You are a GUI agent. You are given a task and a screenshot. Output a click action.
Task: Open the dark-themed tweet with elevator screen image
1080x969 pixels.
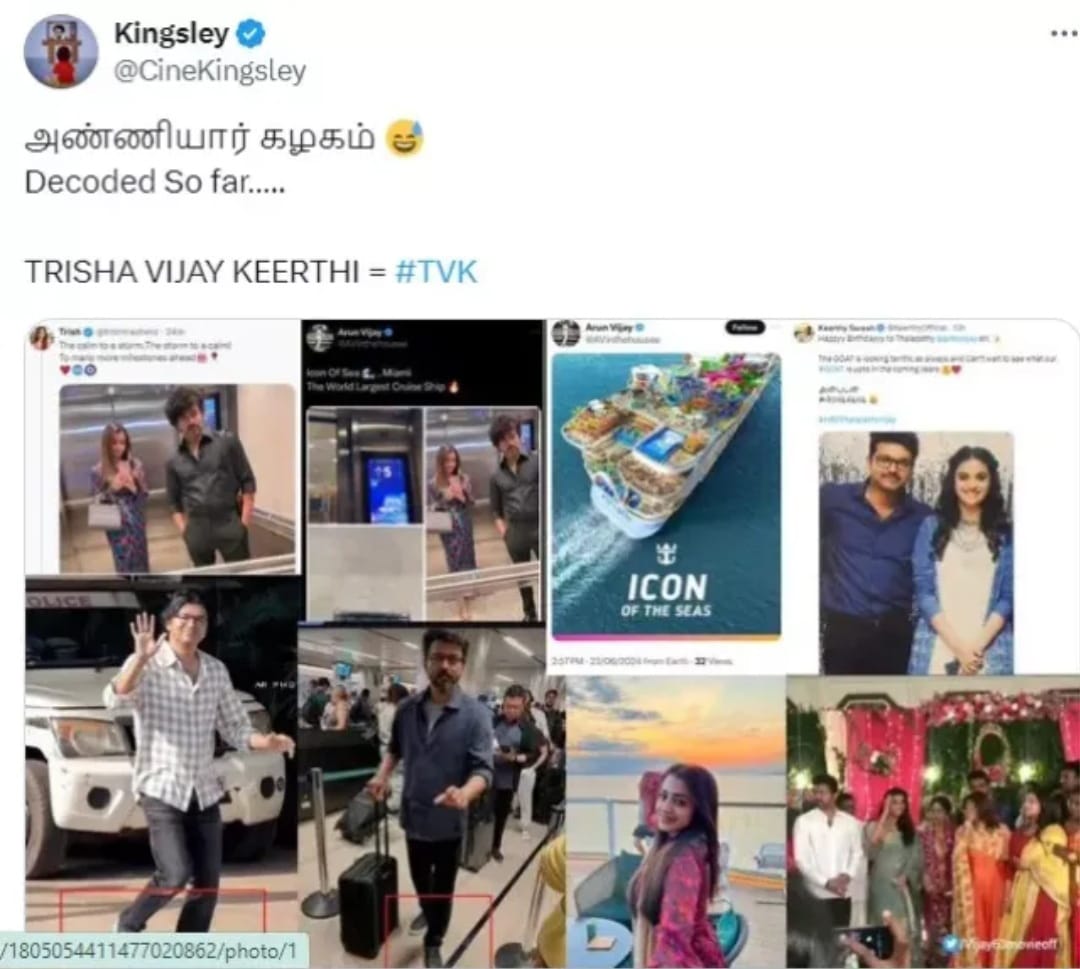pyautogui.click(x=423, y=470)
